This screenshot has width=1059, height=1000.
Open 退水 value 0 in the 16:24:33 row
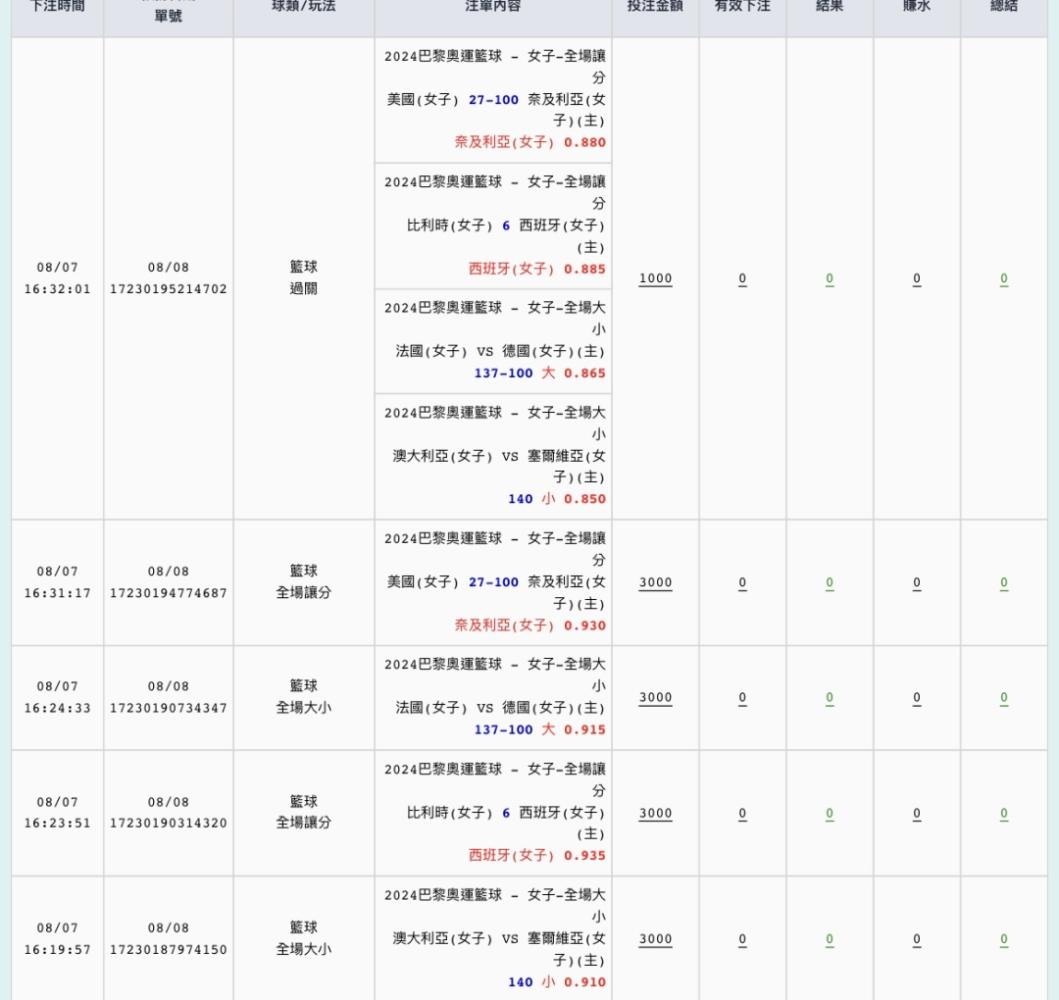(916, 698)
